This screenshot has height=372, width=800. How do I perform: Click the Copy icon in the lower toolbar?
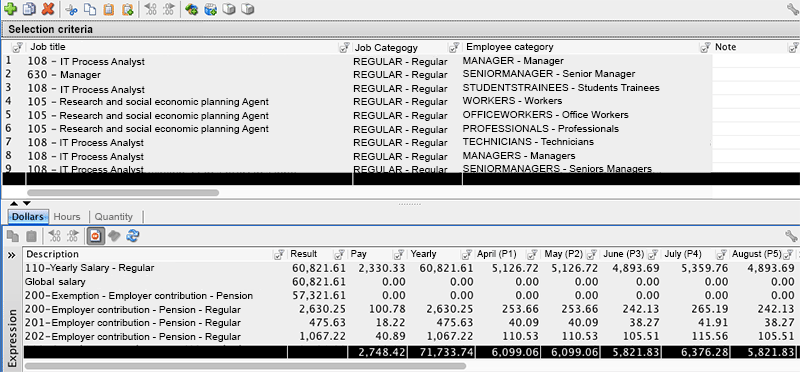(13, 236)
